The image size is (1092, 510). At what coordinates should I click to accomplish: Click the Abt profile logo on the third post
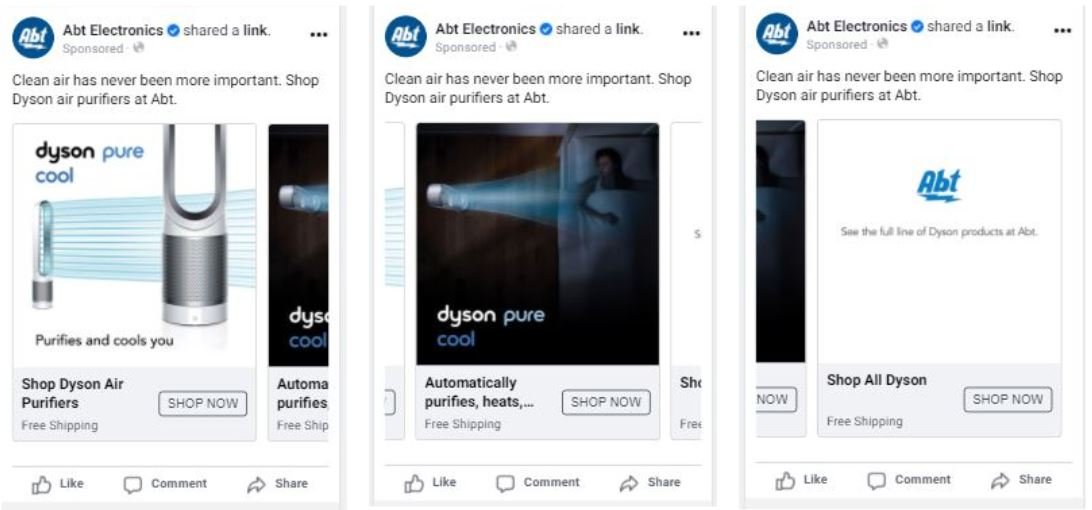tap(777, 33)
